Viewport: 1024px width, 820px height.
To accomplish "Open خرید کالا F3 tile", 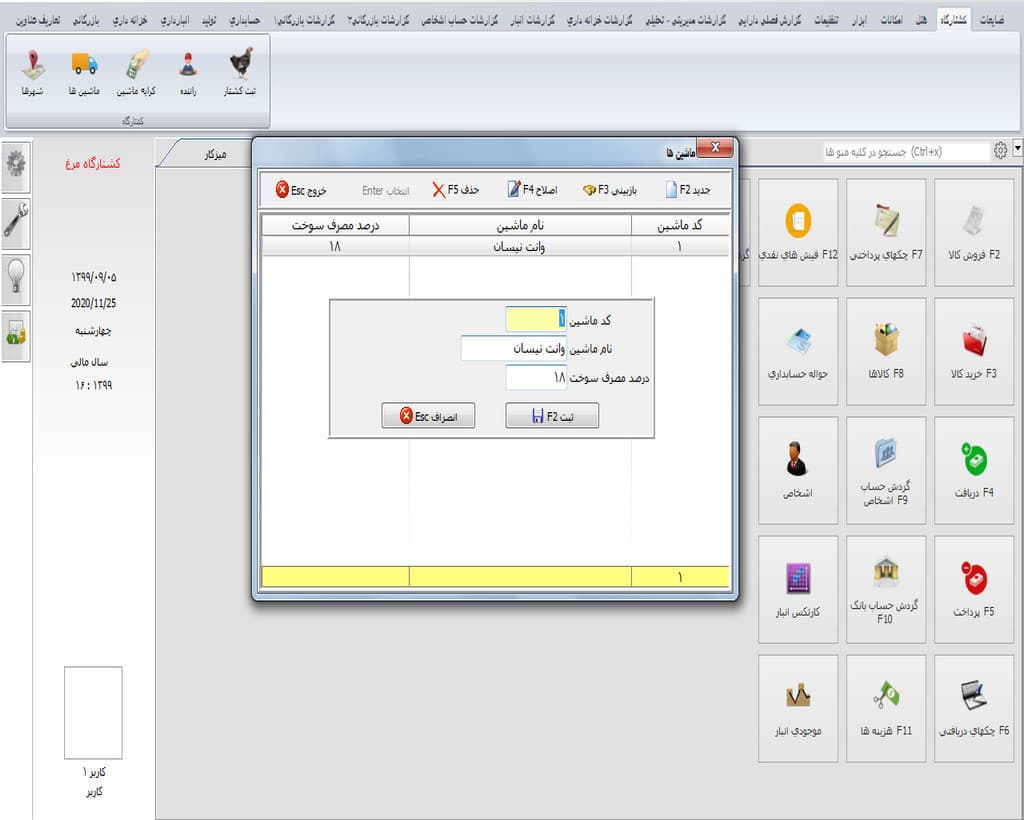I will pos(974,351).
